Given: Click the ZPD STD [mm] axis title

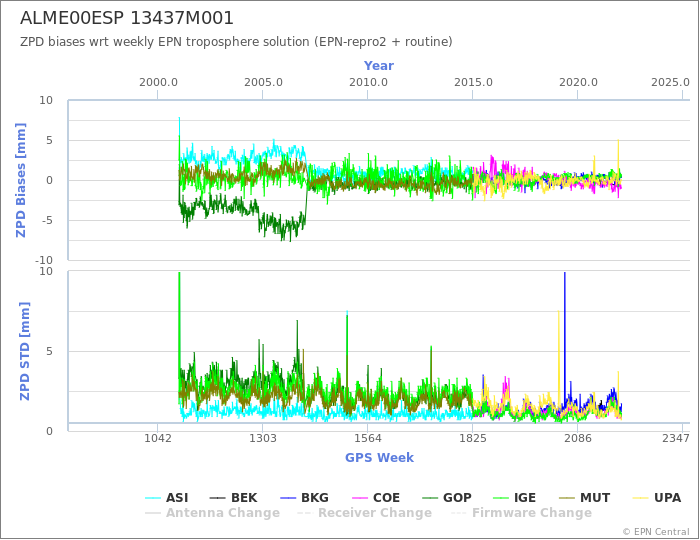Looking at the screenshot, I should tap(25, 351).
